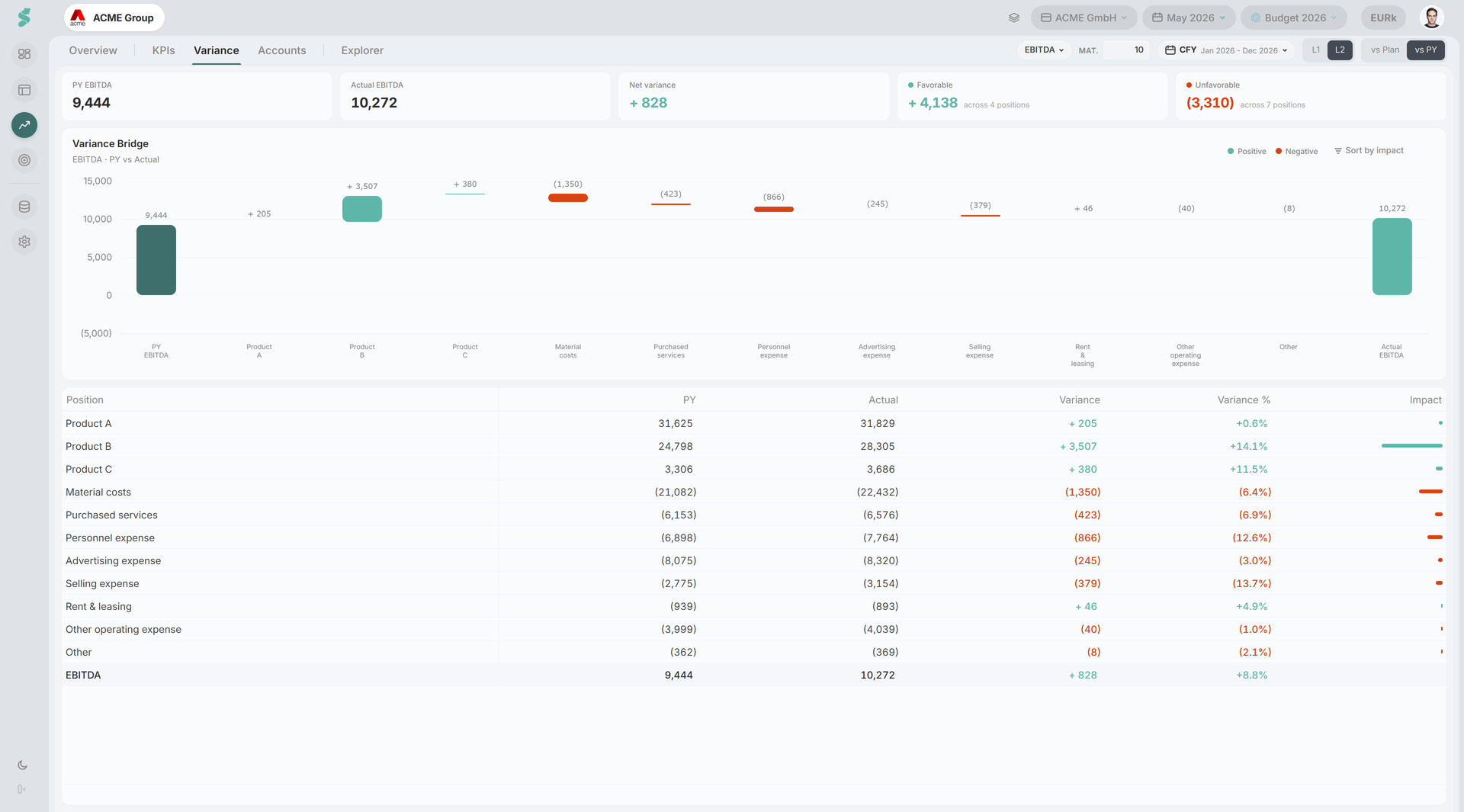Click the layers stack icon in top bar
1464x812 pixels.
tap(1014, 18)
